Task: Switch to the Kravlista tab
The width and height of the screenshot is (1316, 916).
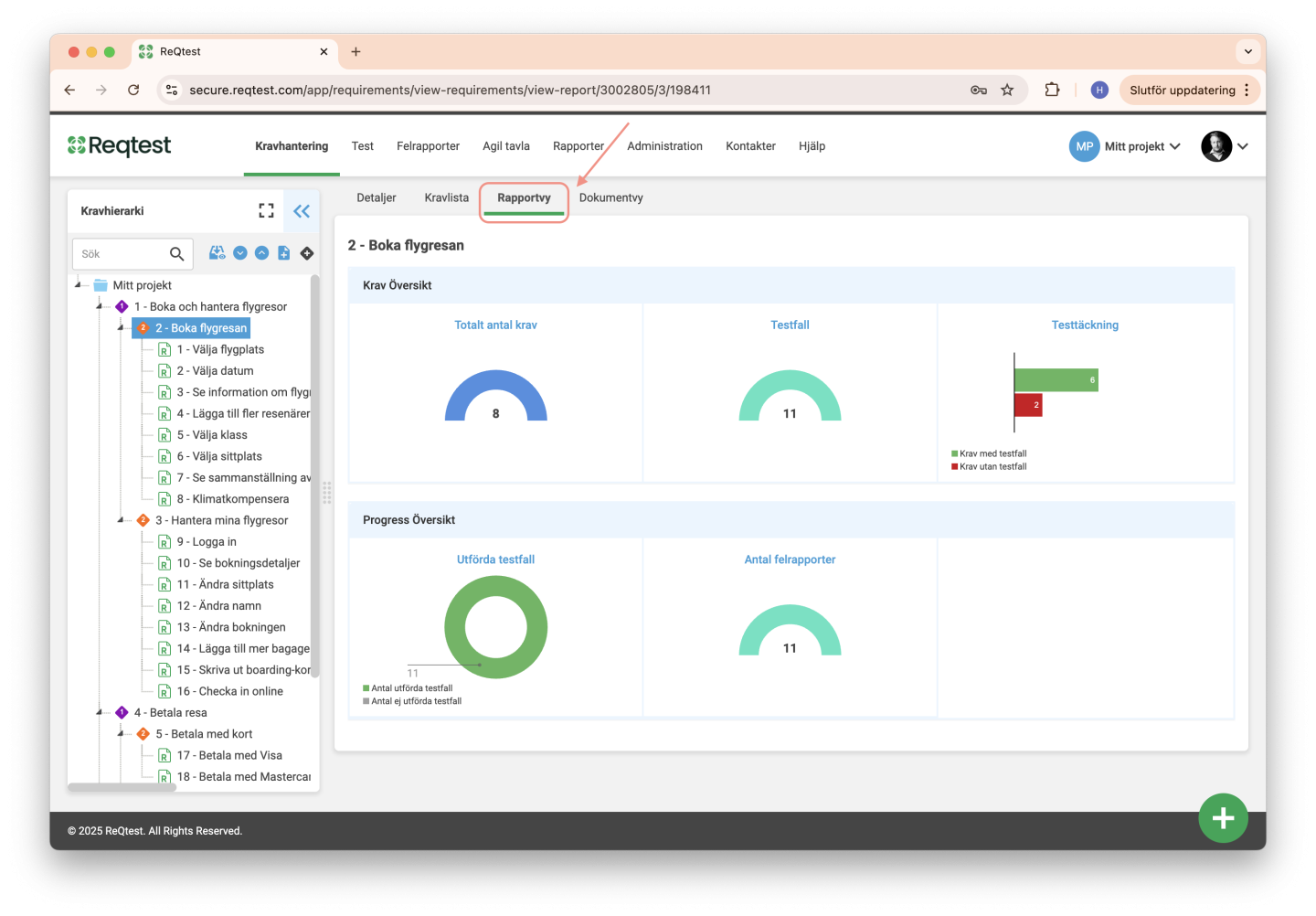Action: [x=447, y=197]
